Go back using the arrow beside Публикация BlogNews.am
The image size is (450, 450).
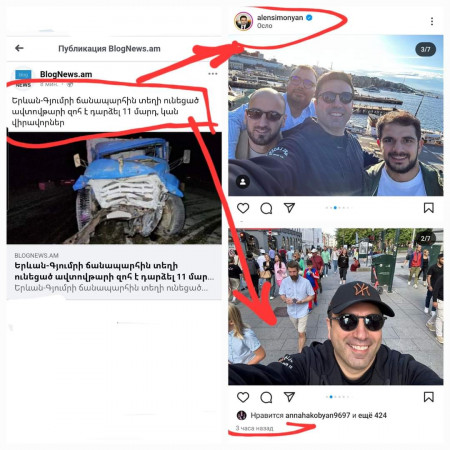click(19, 48)
